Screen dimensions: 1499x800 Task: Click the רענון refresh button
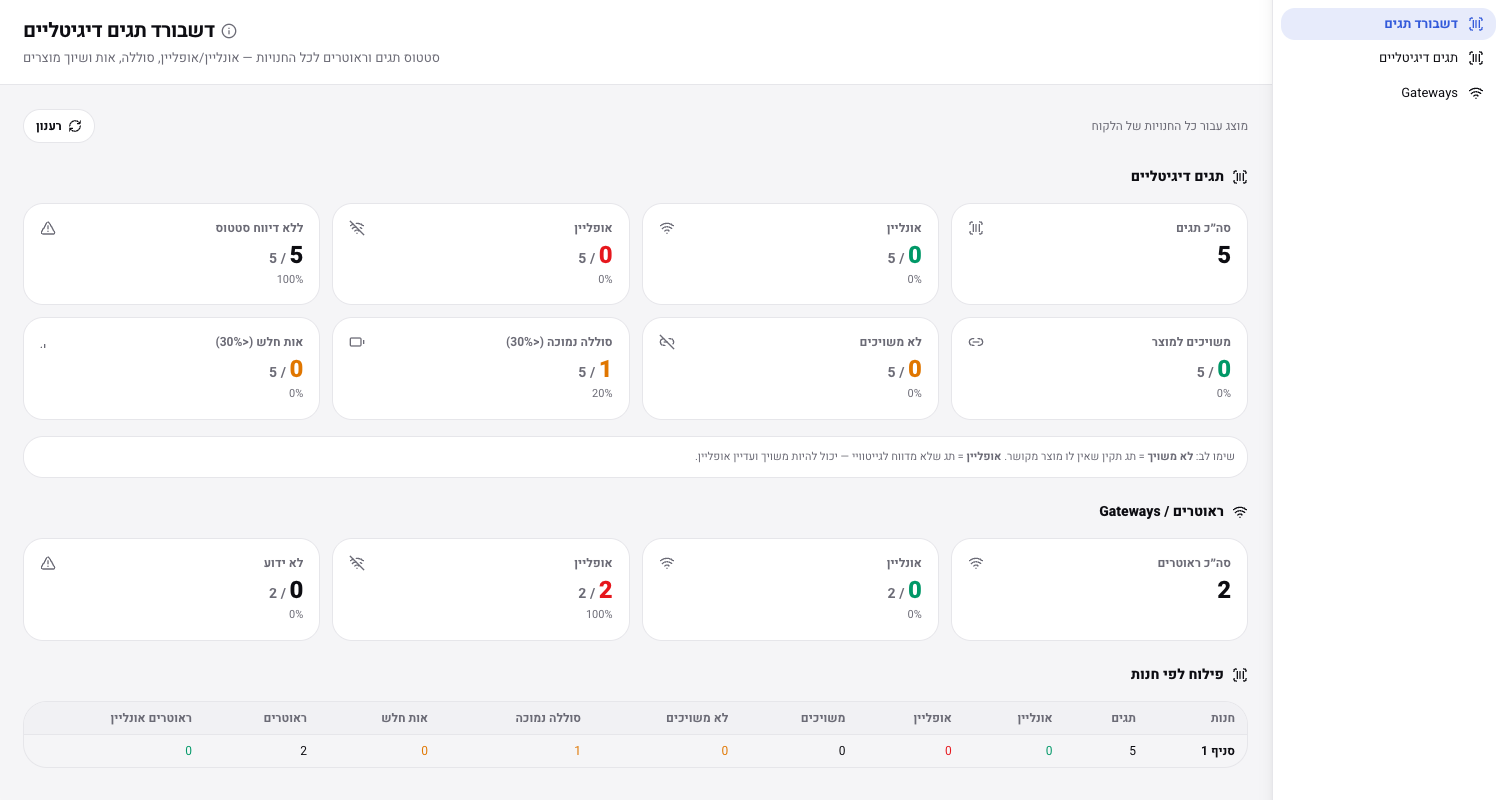[59, 126]
